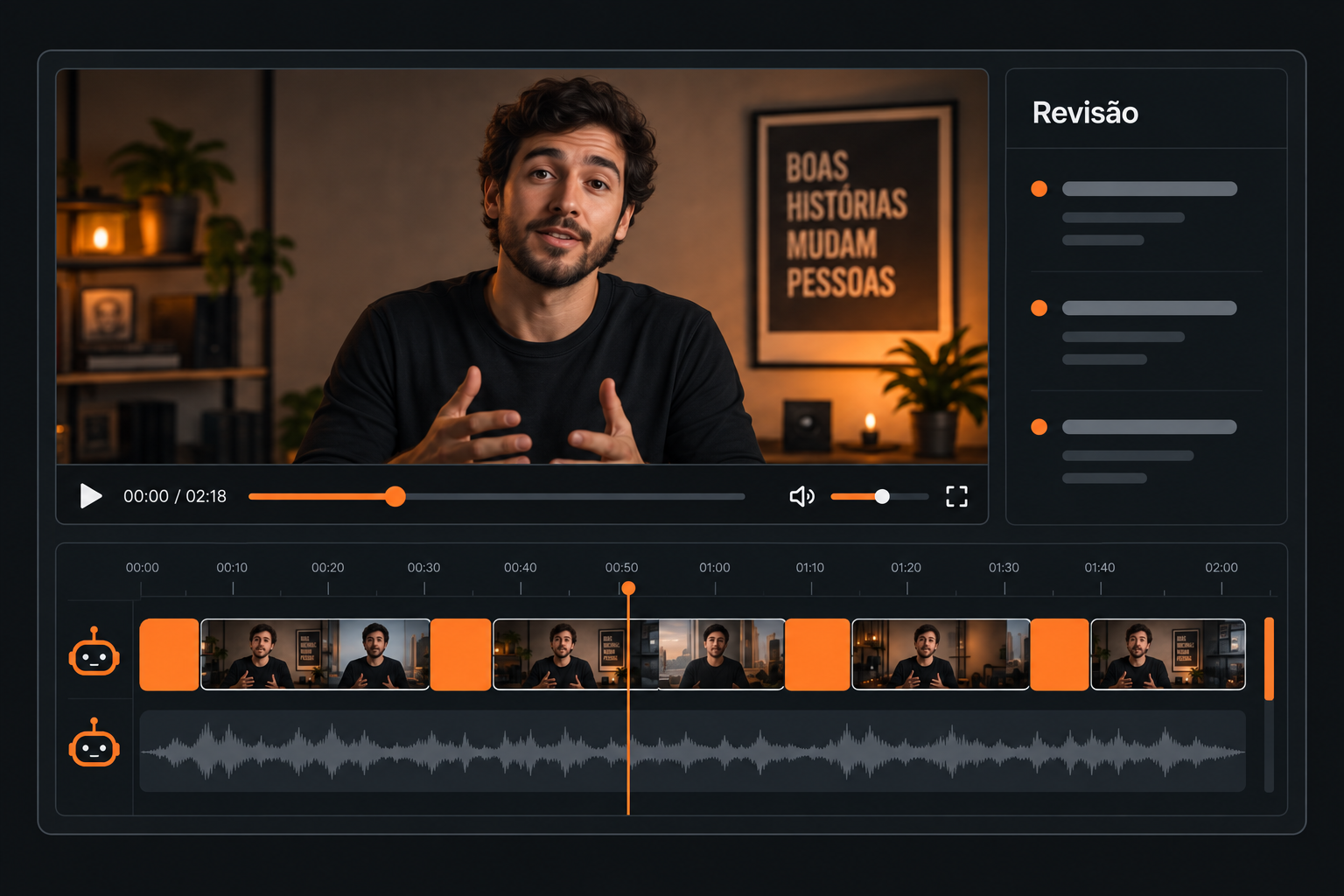Play the video with the play button
1344x896 pixels.
tap(91, 496)
